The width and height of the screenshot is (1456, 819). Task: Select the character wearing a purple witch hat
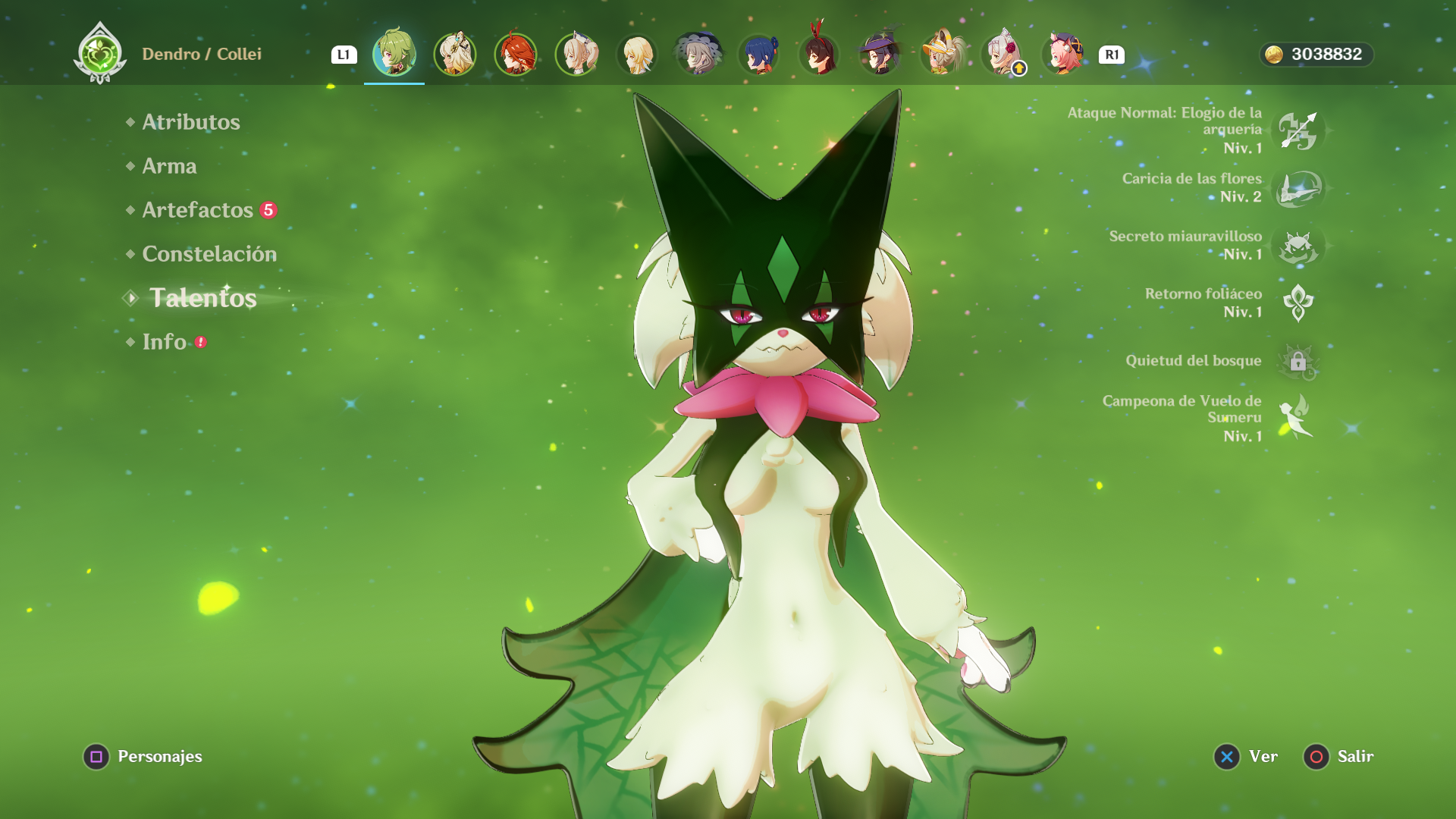[880, 53]
